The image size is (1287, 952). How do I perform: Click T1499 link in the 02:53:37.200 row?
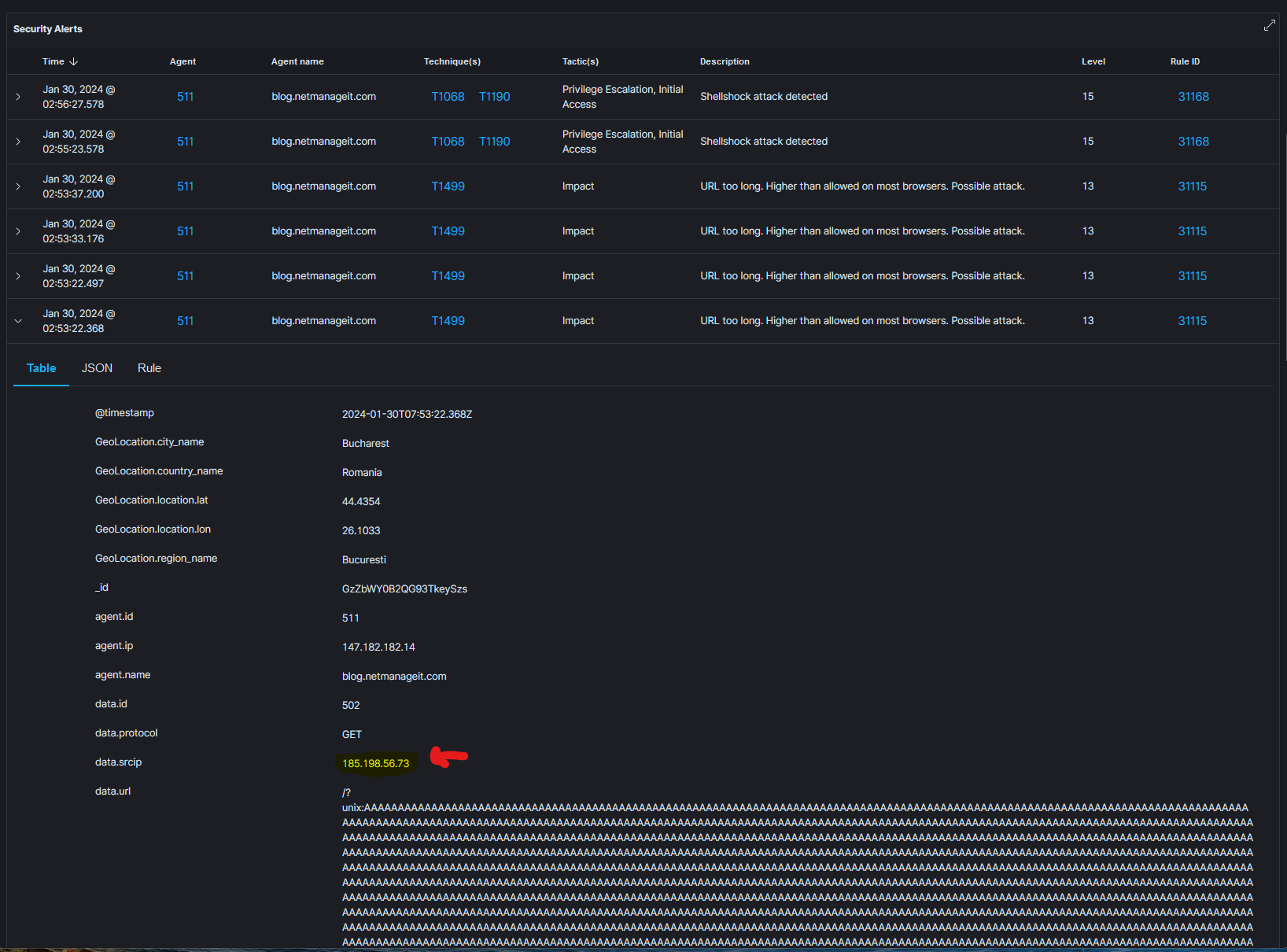pyautogui.click(x=448, y=186)
